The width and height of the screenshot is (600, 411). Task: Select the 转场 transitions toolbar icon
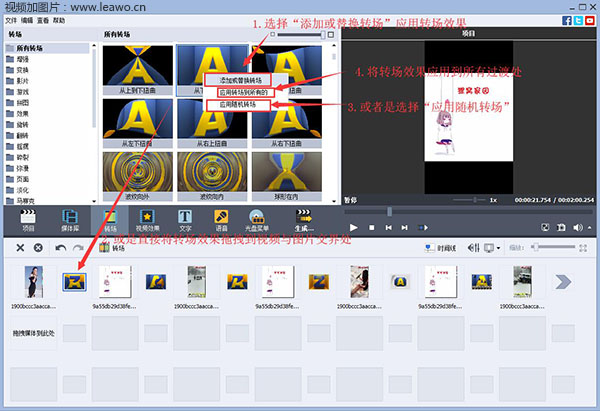110,220
